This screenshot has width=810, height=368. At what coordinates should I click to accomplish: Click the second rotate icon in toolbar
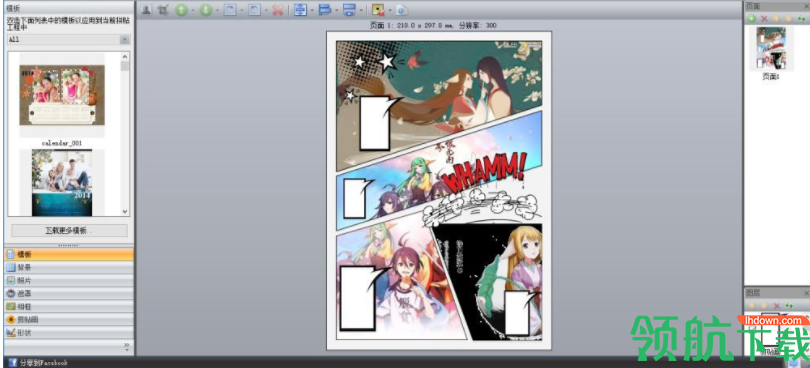tap(254, 10)
